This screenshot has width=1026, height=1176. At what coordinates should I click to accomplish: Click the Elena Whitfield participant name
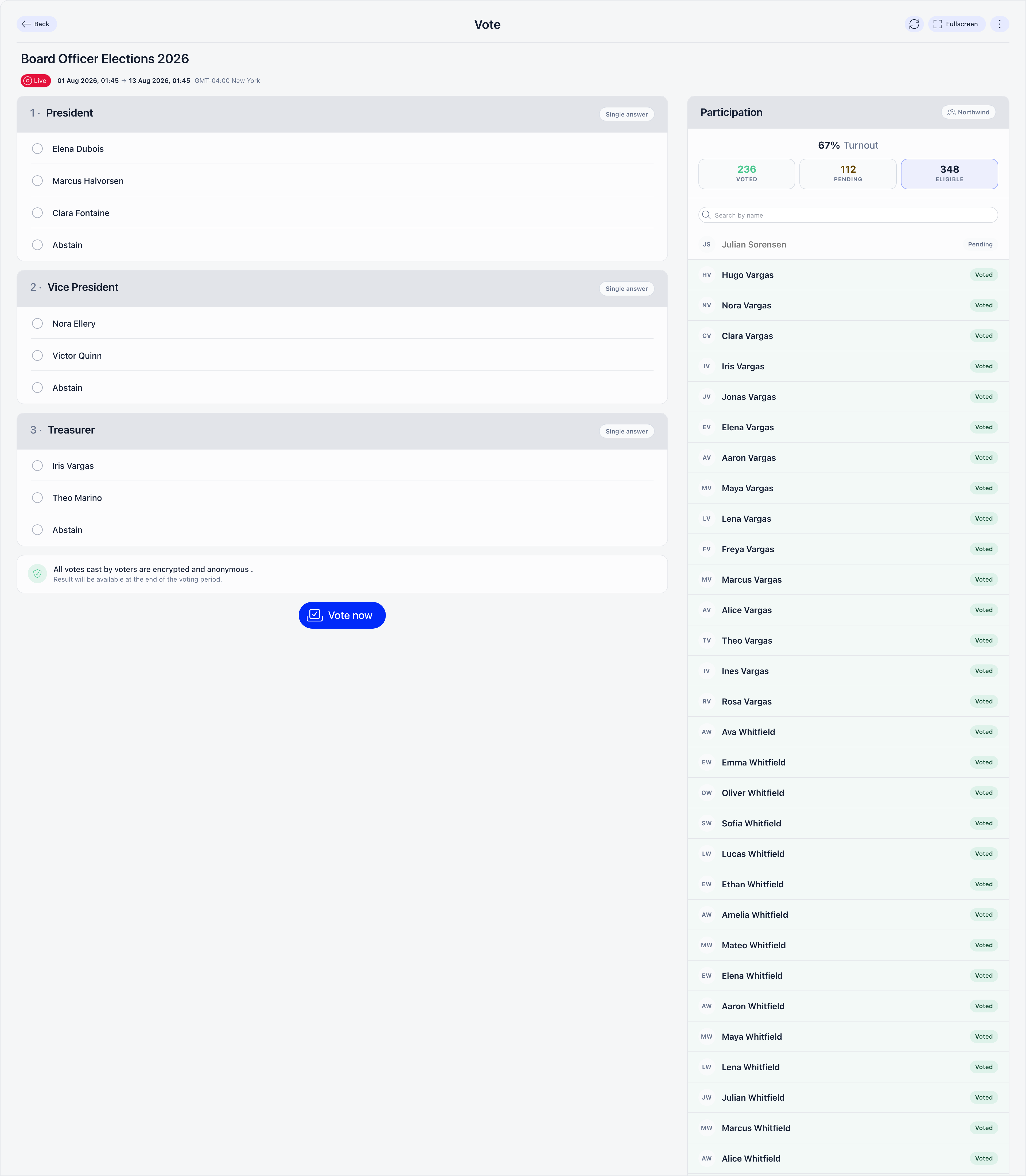(752, 976)
